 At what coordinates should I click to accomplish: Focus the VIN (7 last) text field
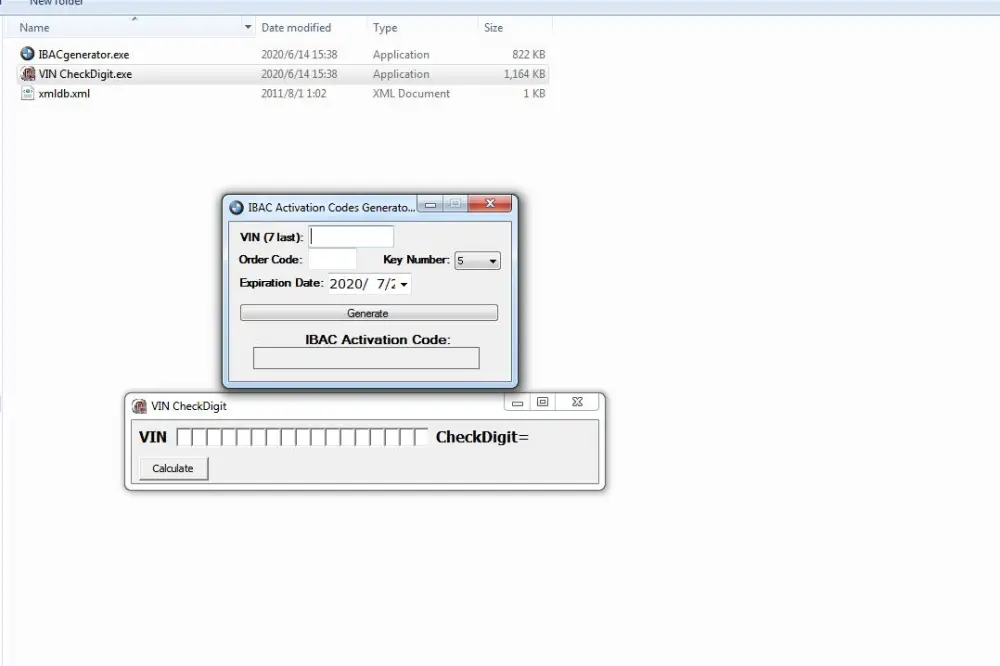(x=352, y=237)
